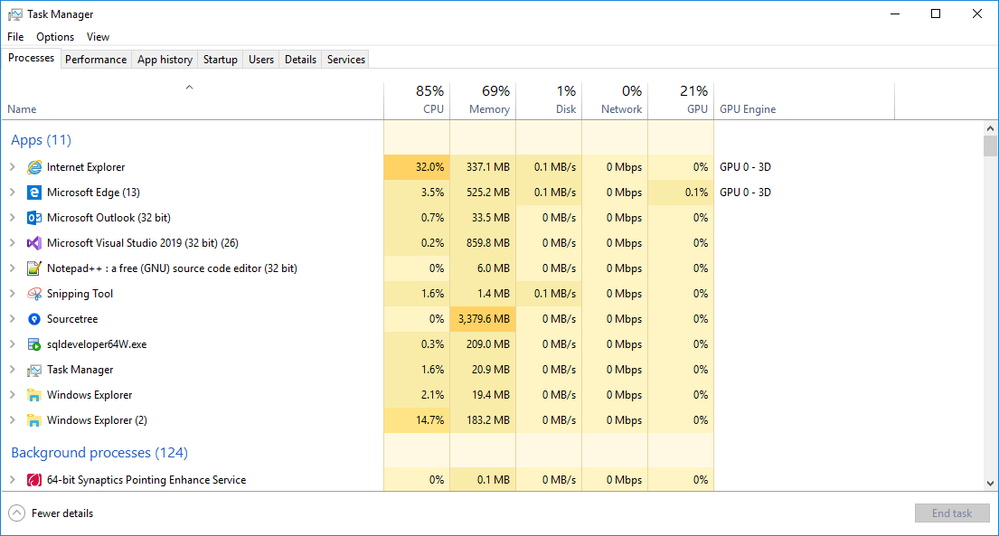Sort by the CPU column header
This screenshot has width=999, height=536.
(x=417, y=101)
